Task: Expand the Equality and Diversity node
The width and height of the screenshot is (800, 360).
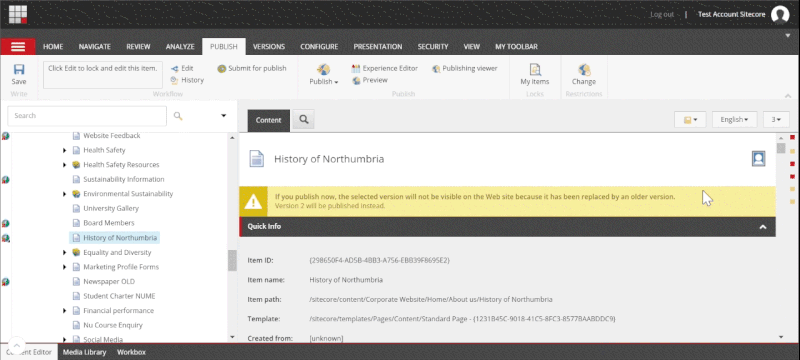Action: point(64,252)
